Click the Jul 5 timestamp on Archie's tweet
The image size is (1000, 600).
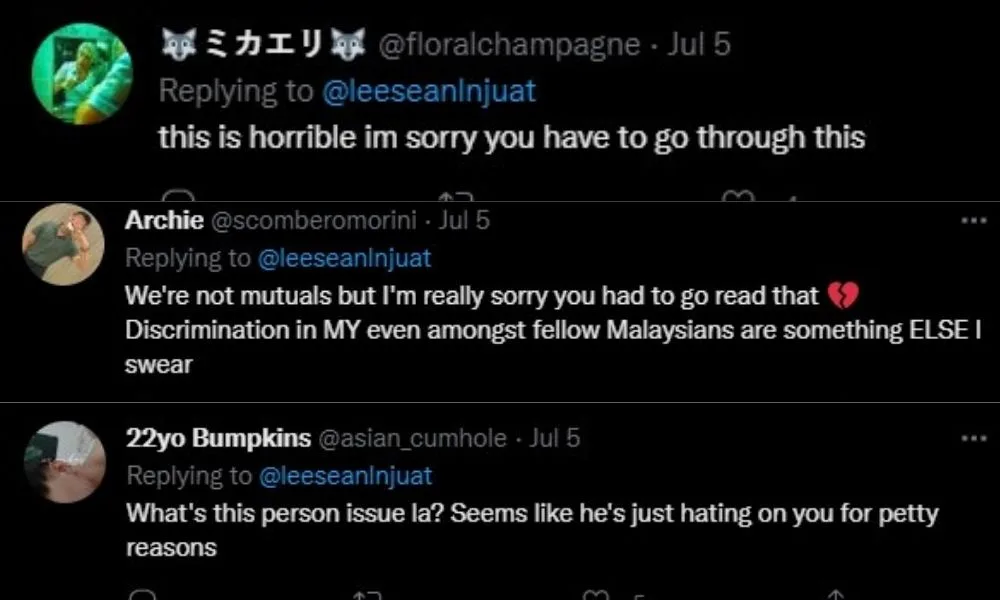pos(464,221)
